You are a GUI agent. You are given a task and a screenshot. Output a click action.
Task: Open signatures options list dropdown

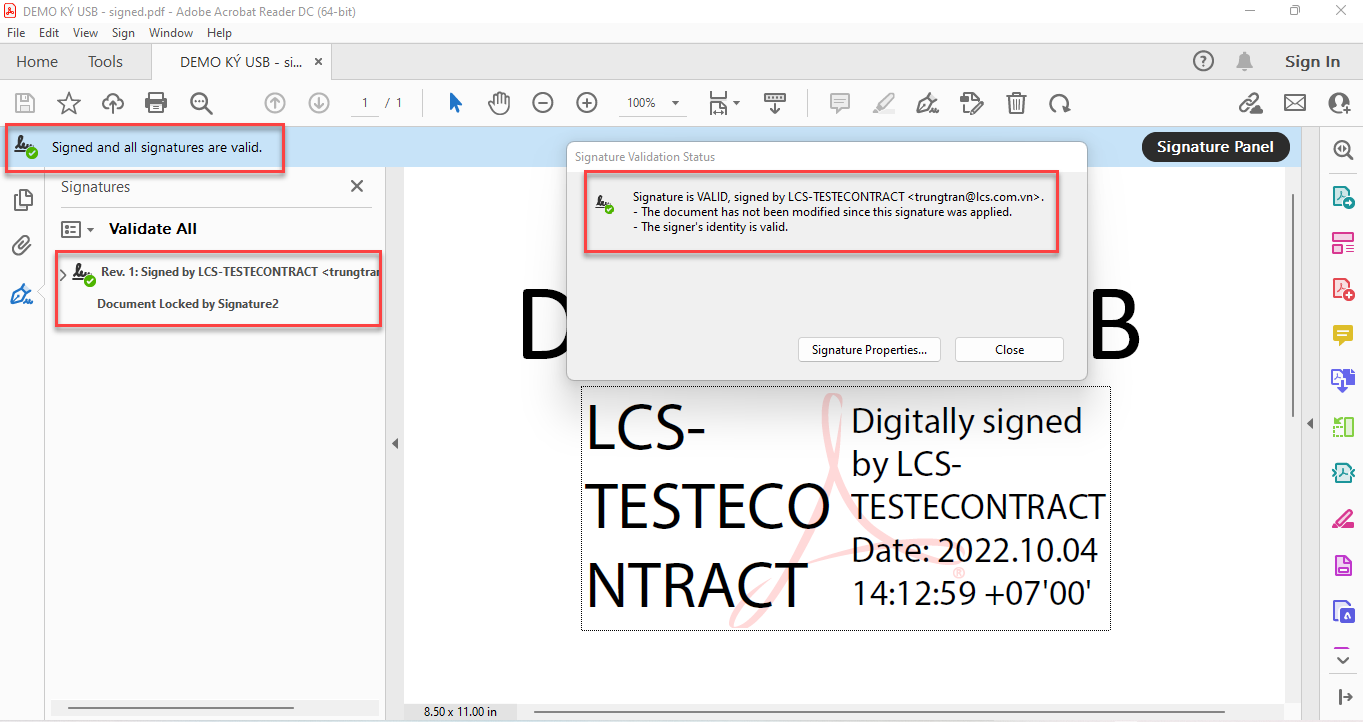(77, 229)
